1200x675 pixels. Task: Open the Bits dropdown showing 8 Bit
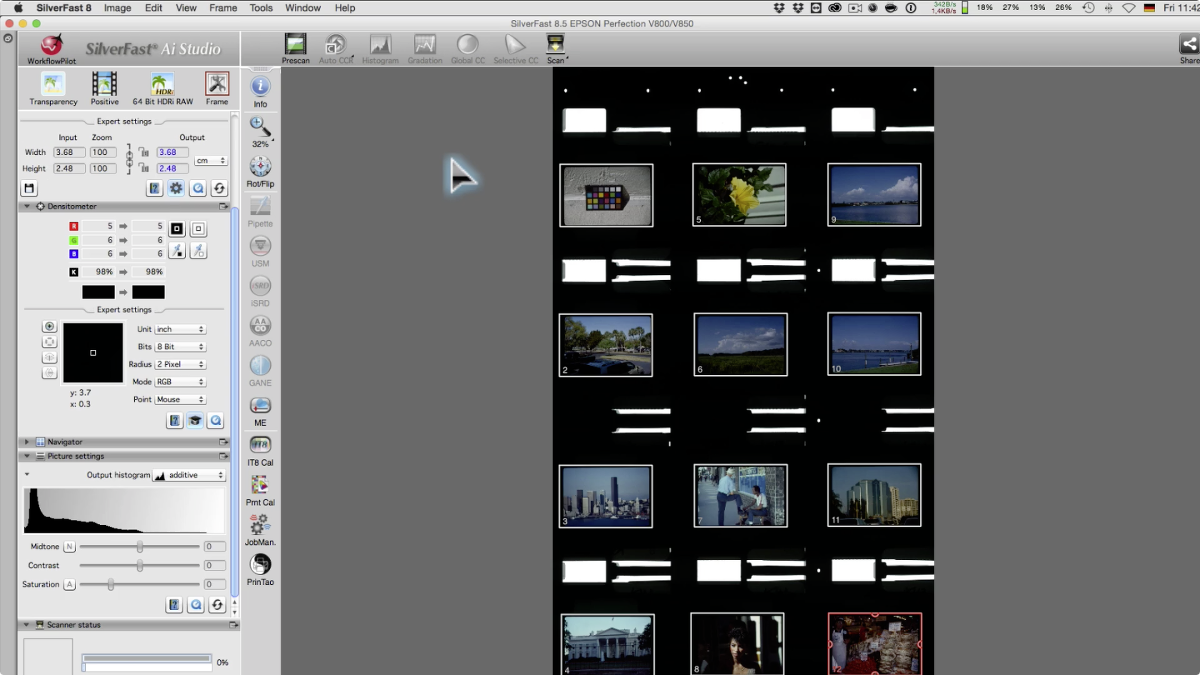[180, 347]
